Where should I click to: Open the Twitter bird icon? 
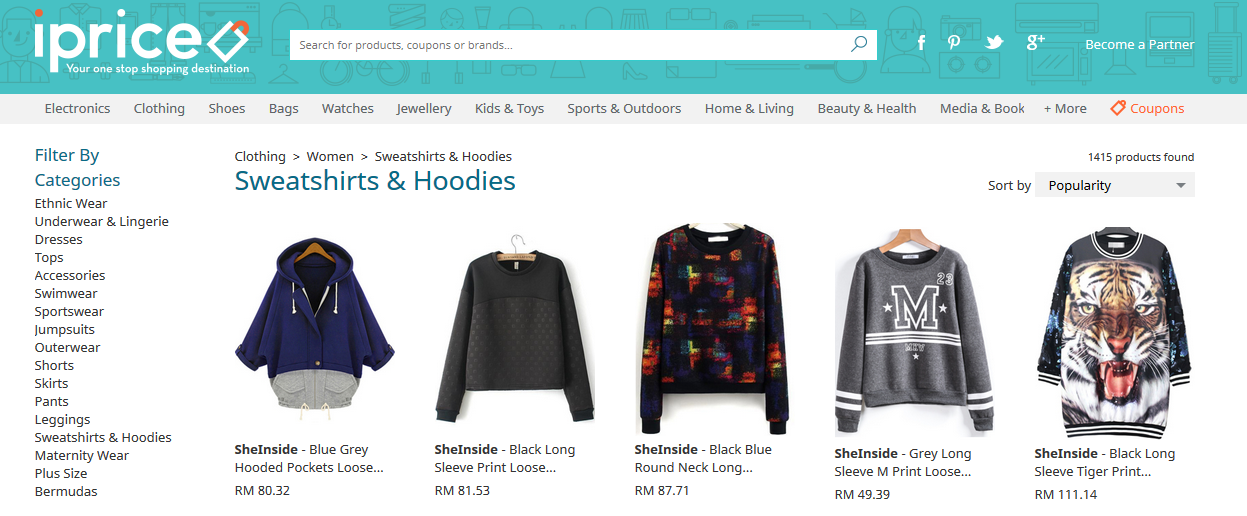993,43
